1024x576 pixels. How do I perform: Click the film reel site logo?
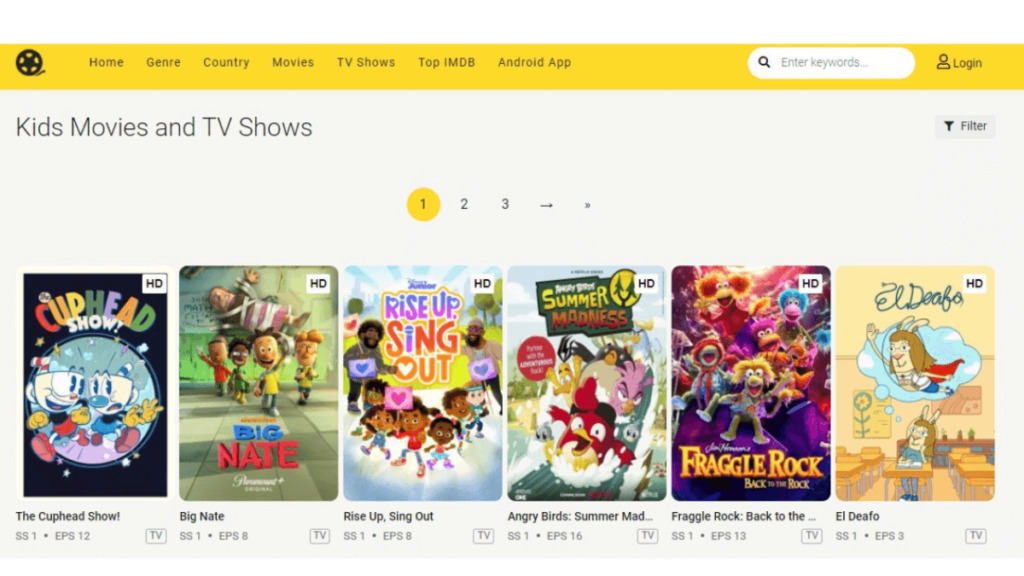pyautogui.click(x=30, y=63)
